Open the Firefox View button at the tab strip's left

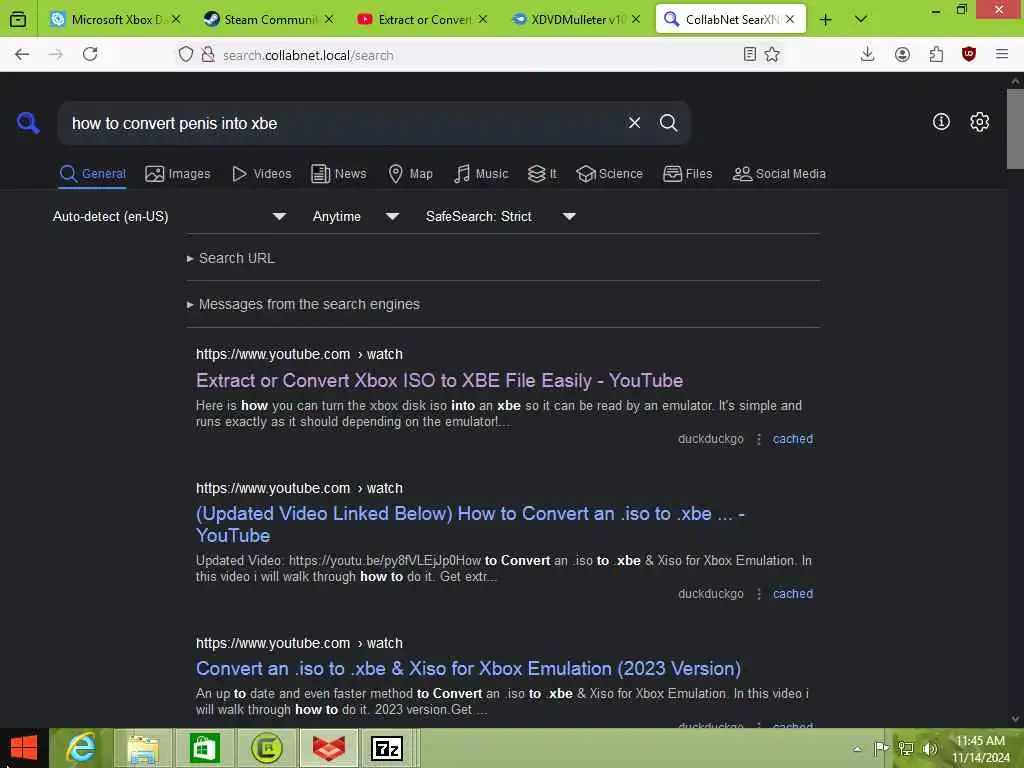pyautogui.click(x=18, y=19)
